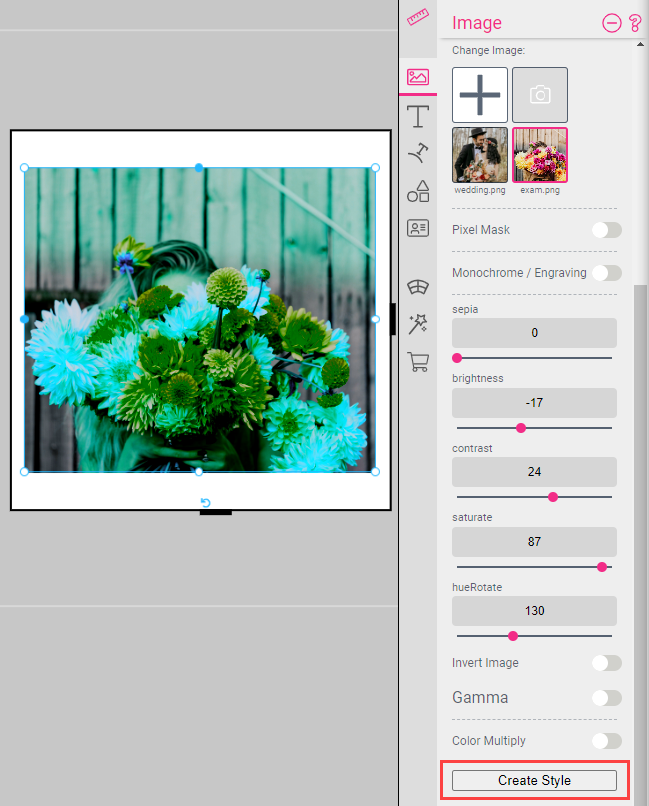Open the camera capture button

[x=540, y=95]
